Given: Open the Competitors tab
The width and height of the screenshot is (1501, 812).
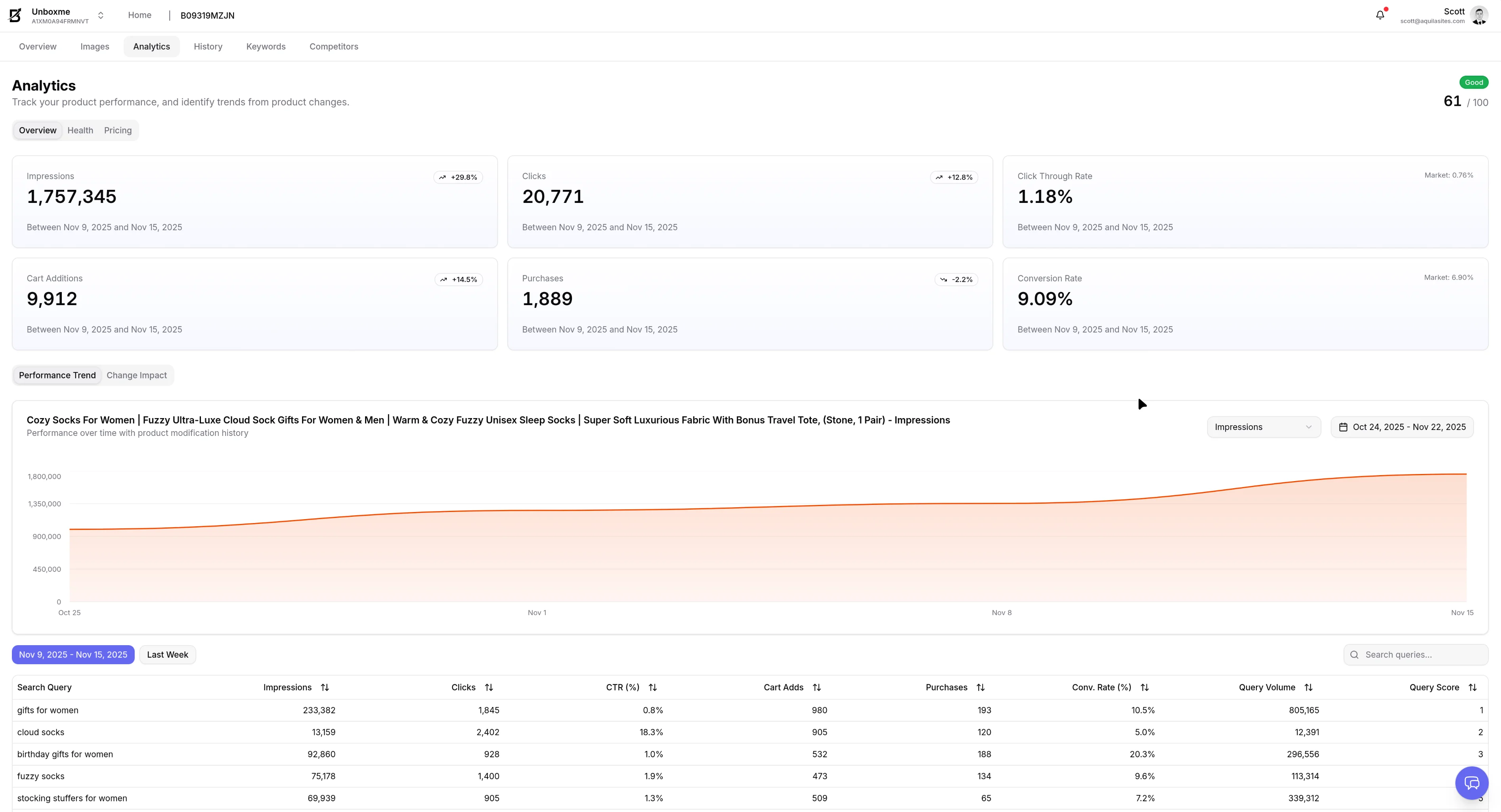Looking at the screenshot, I should click(333, 47).
